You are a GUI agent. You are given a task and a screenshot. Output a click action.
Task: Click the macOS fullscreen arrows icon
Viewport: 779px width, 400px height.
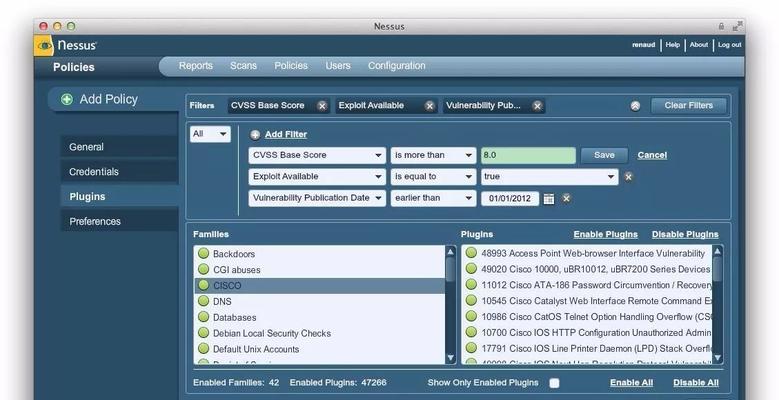[737, 26]
